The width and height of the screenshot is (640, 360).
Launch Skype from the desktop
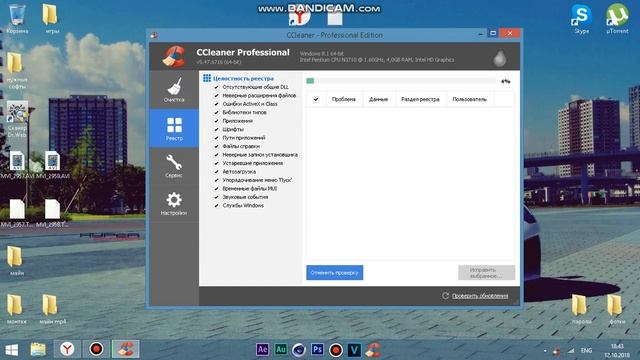point(581,19)
